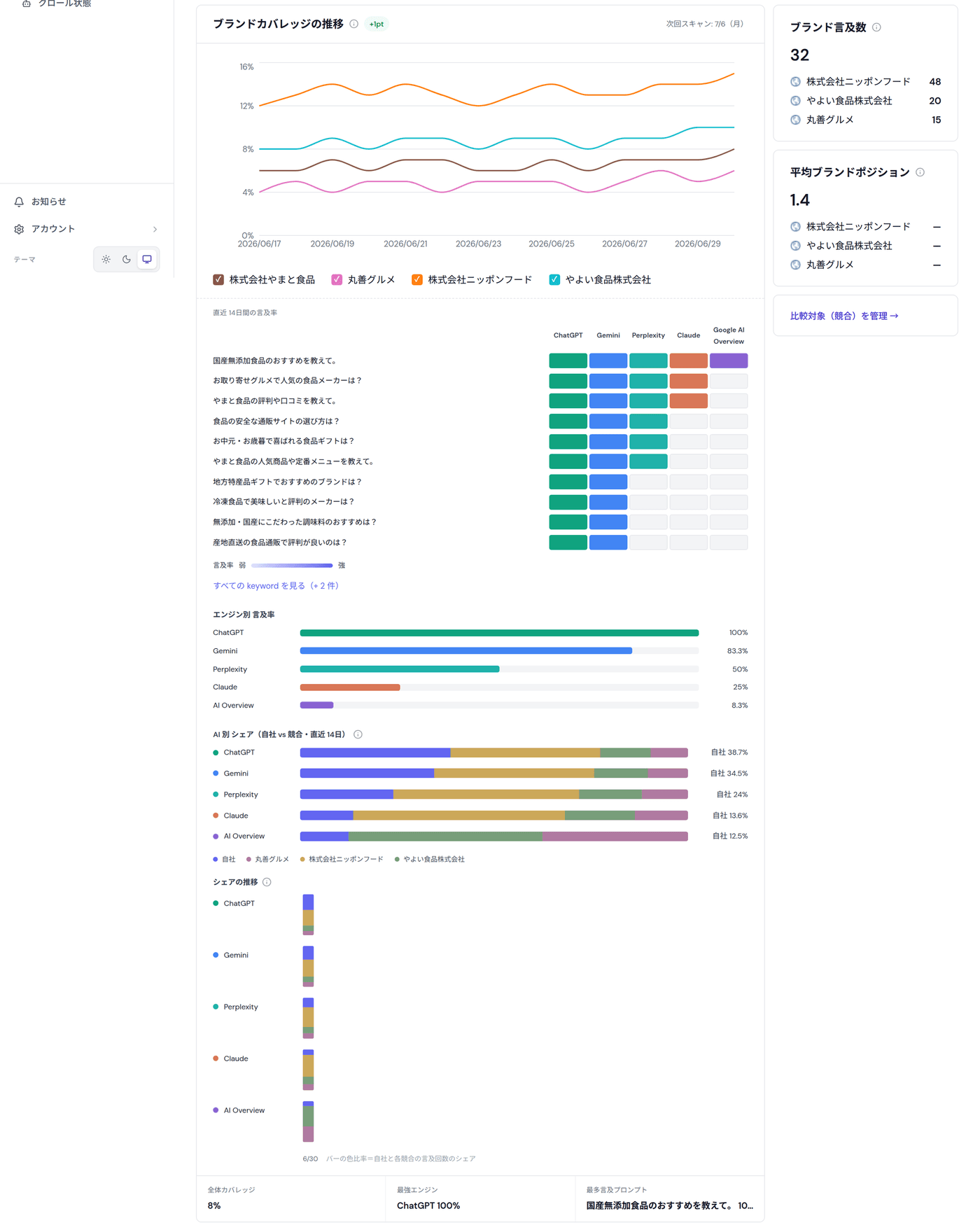Select the dark theme moon icon

point(127,259)
